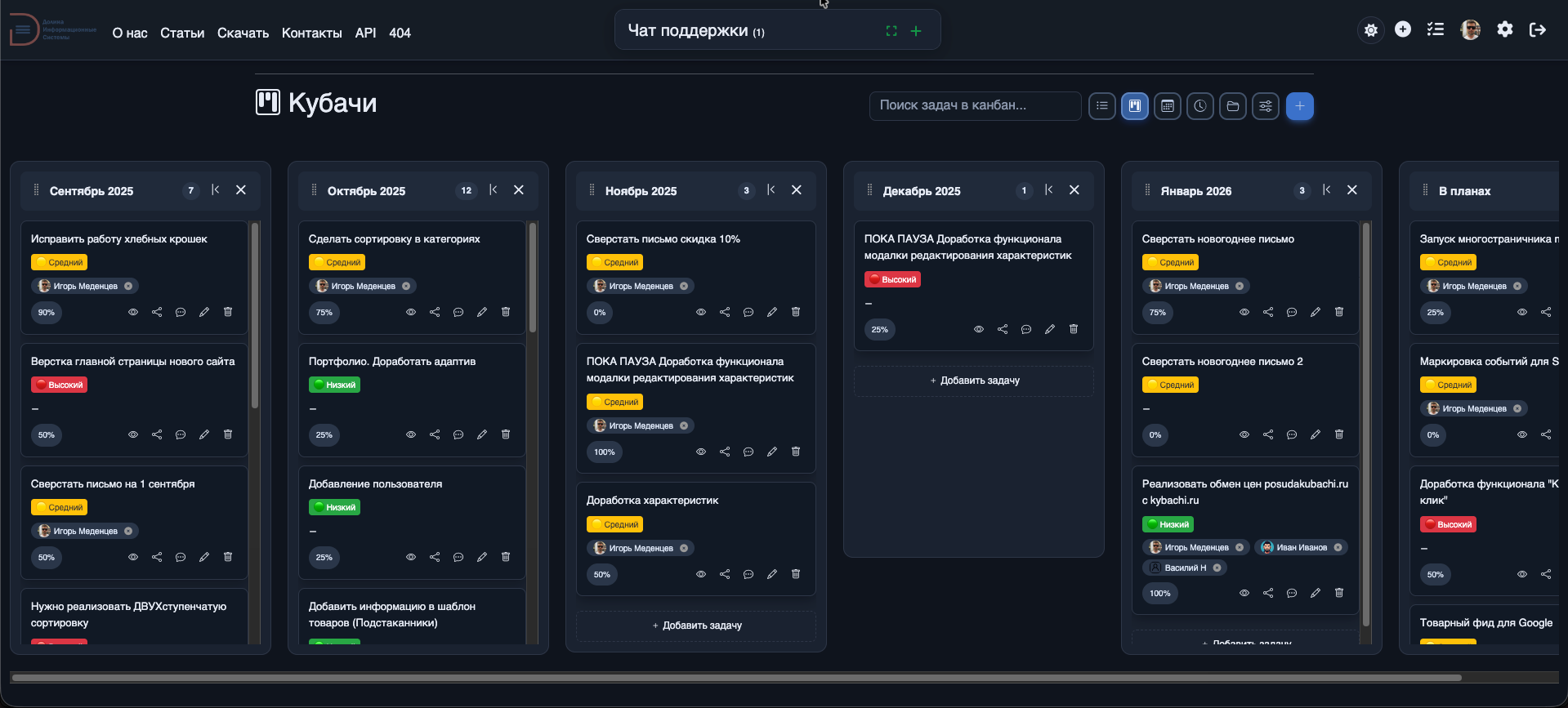This screenshot has width=1568, height=708.
Task: Share task Реализовать обмен цен posudakubachi.ru
Action: 1268,593
